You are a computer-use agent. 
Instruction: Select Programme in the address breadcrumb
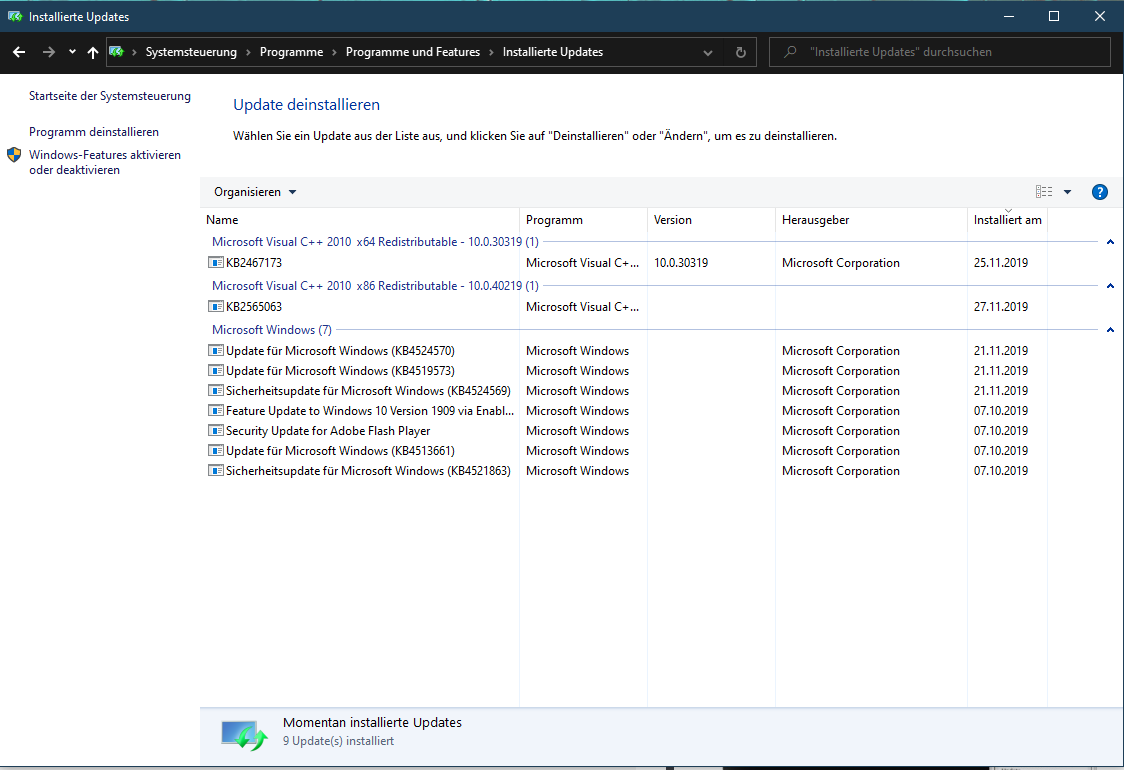click(291, 52)
